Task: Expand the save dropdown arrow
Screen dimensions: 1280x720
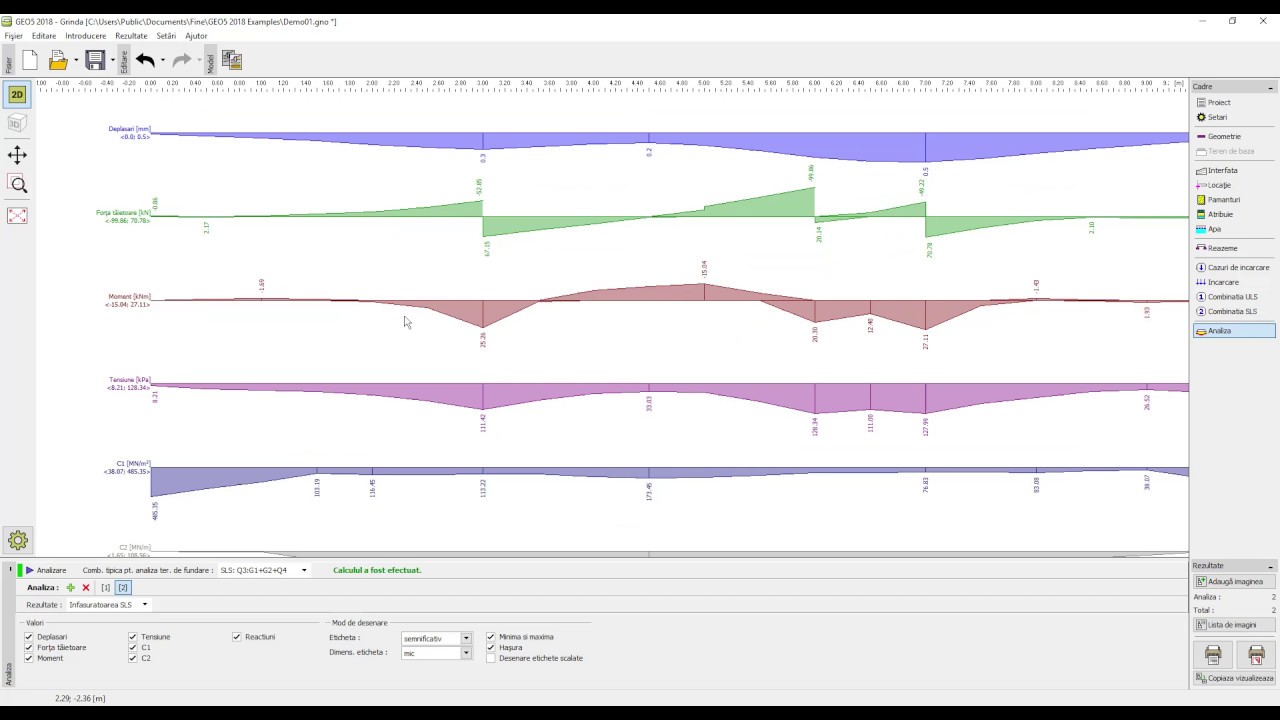Action: click(x=113, y=60)
